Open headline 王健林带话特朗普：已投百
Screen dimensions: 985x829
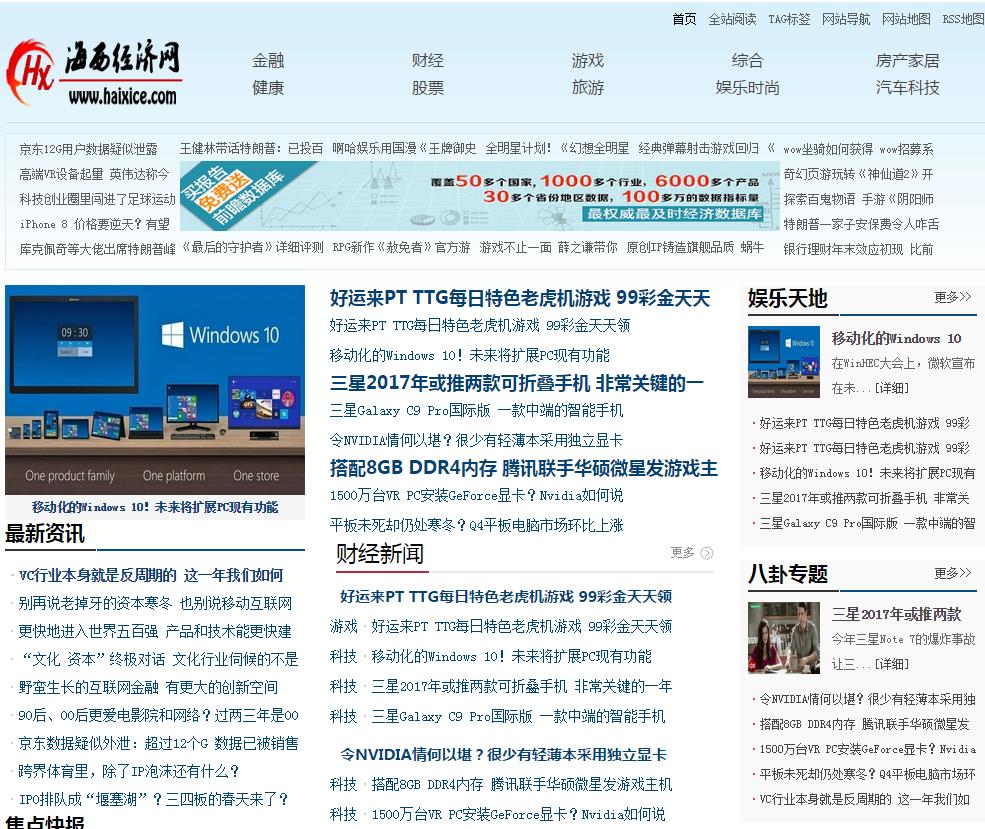click(251, 148)
